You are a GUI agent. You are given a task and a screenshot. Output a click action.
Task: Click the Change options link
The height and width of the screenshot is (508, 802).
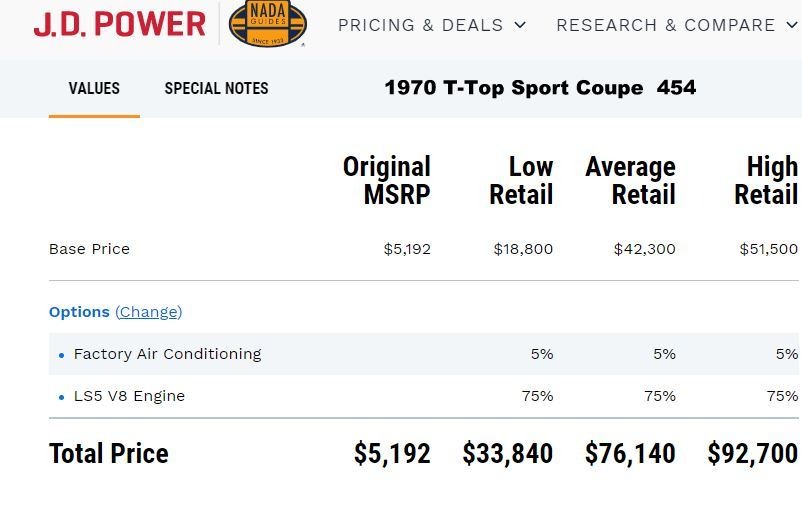(149, 312)
